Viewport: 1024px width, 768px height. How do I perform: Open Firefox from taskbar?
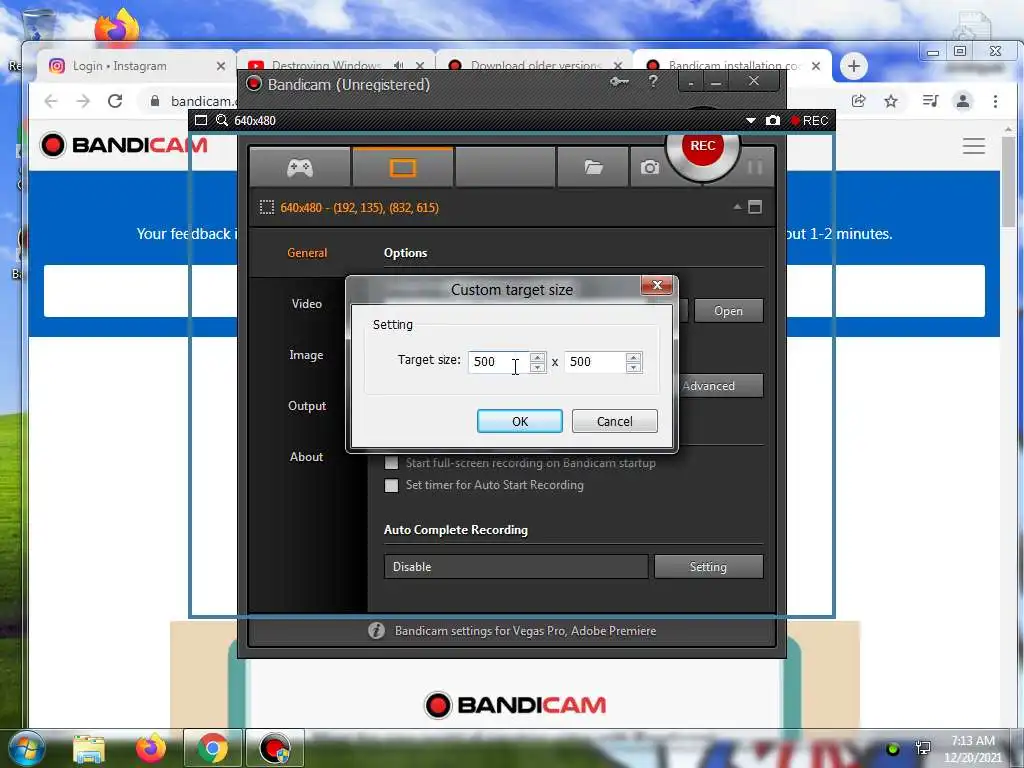point(150,748)
